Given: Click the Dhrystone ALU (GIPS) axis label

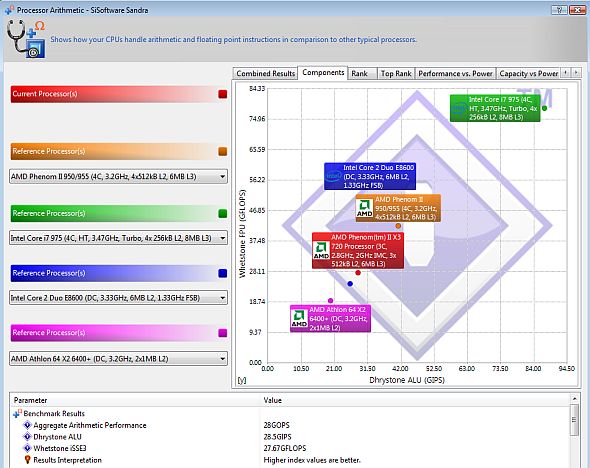Looking at the screenshot, I should [407, 380].
